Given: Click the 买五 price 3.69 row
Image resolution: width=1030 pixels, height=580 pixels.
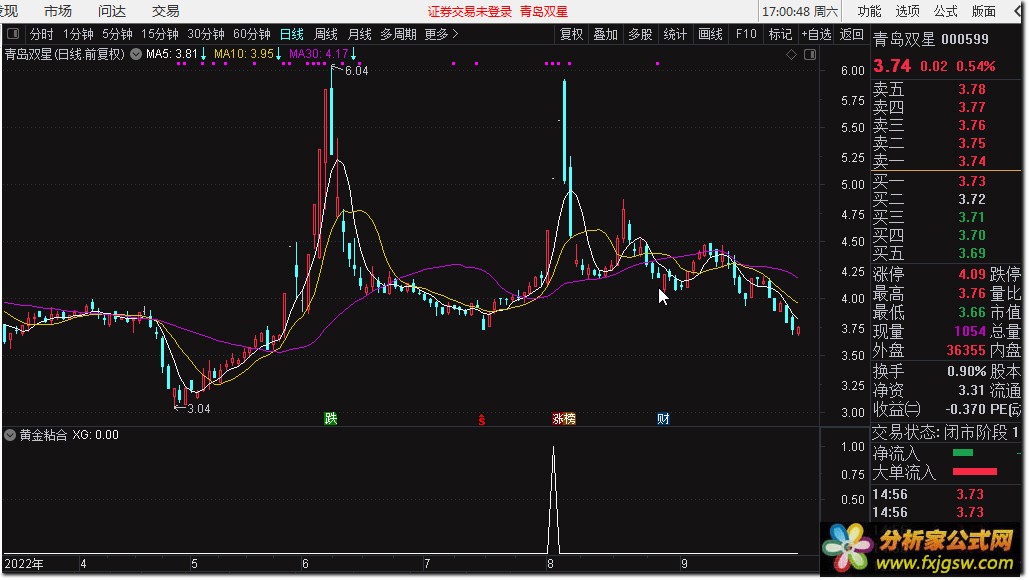Looking at the screenshot, I should (x=946, y=254).
